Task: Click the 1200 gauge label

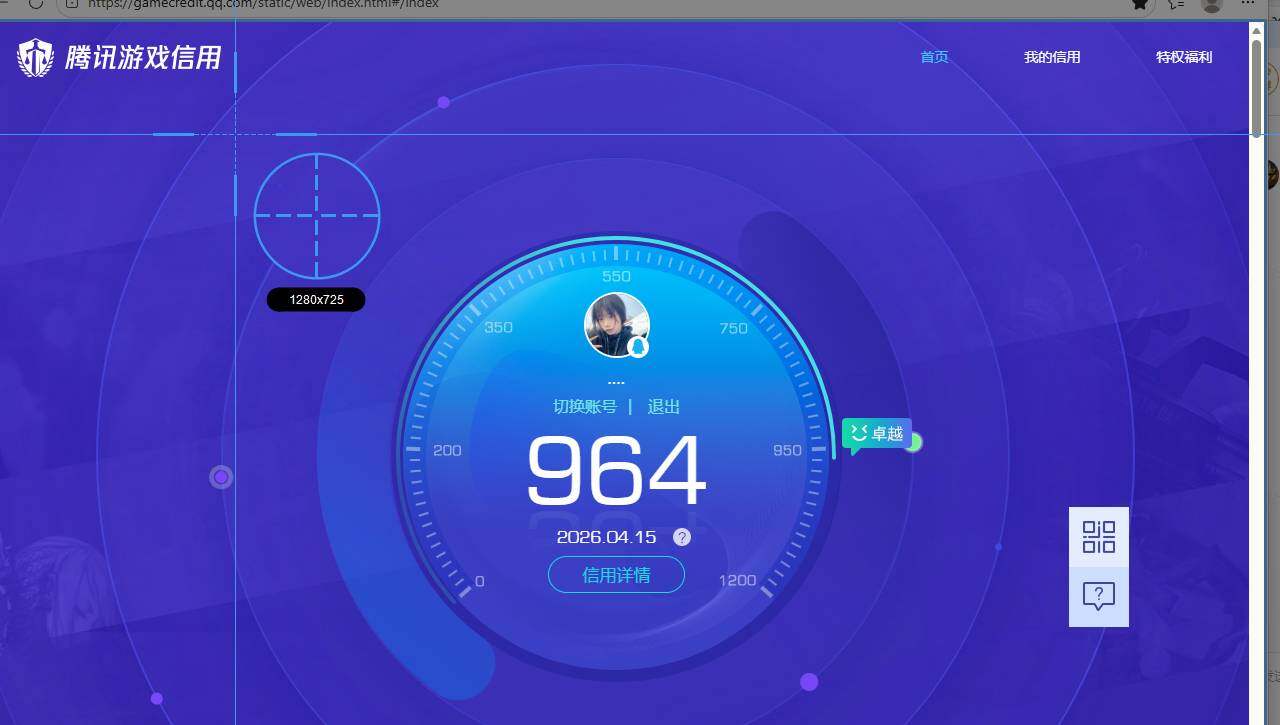Action: (x=737, y=580)
